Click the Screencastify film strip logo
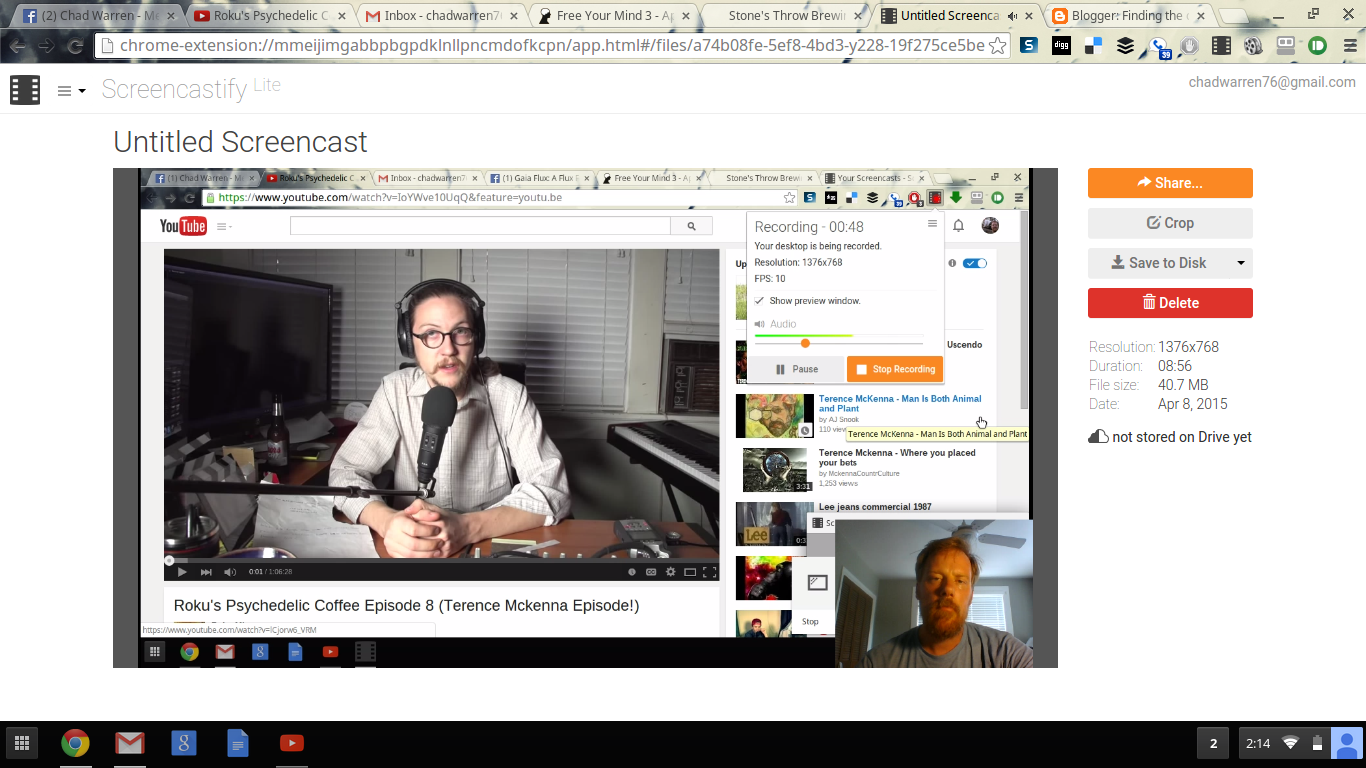The height and width of the screenshot is (768, 1366). tap(25, 90)
